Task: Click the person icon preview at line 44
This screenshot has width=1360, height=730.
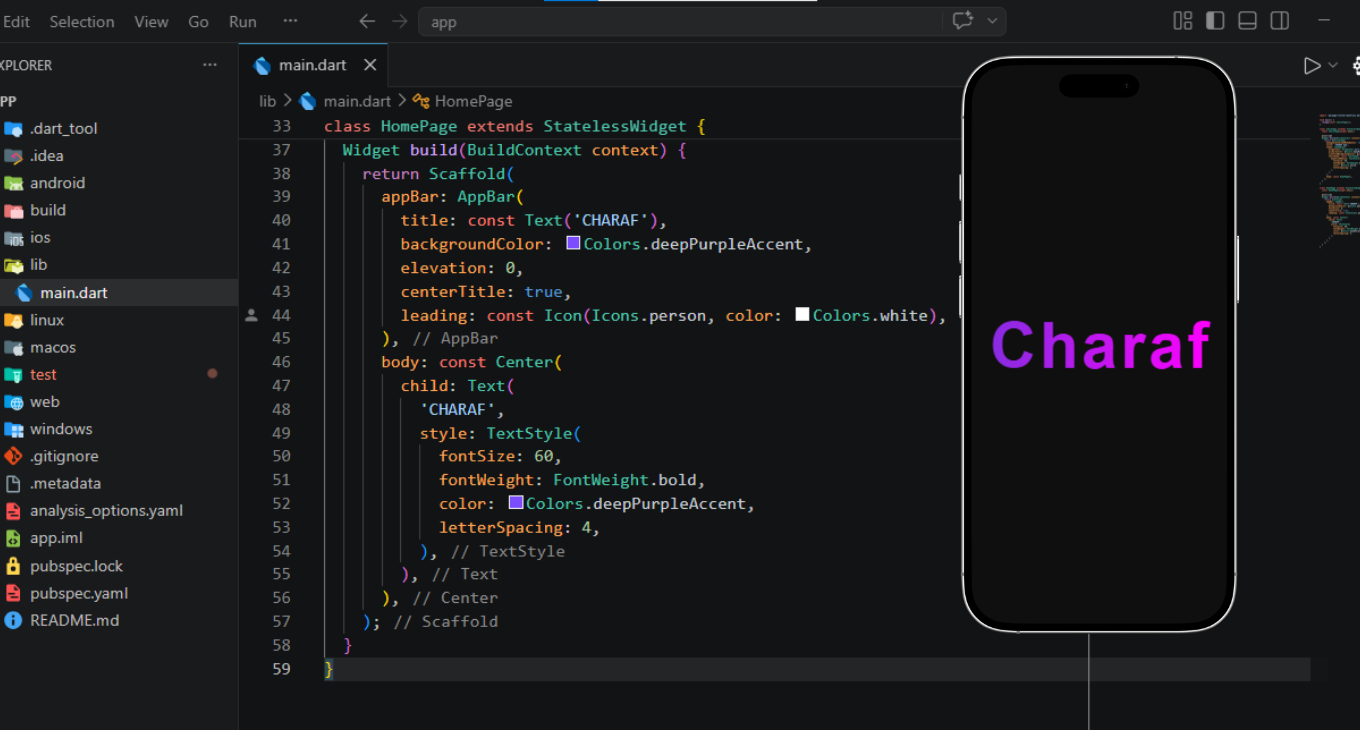Action: click(251, 315)
